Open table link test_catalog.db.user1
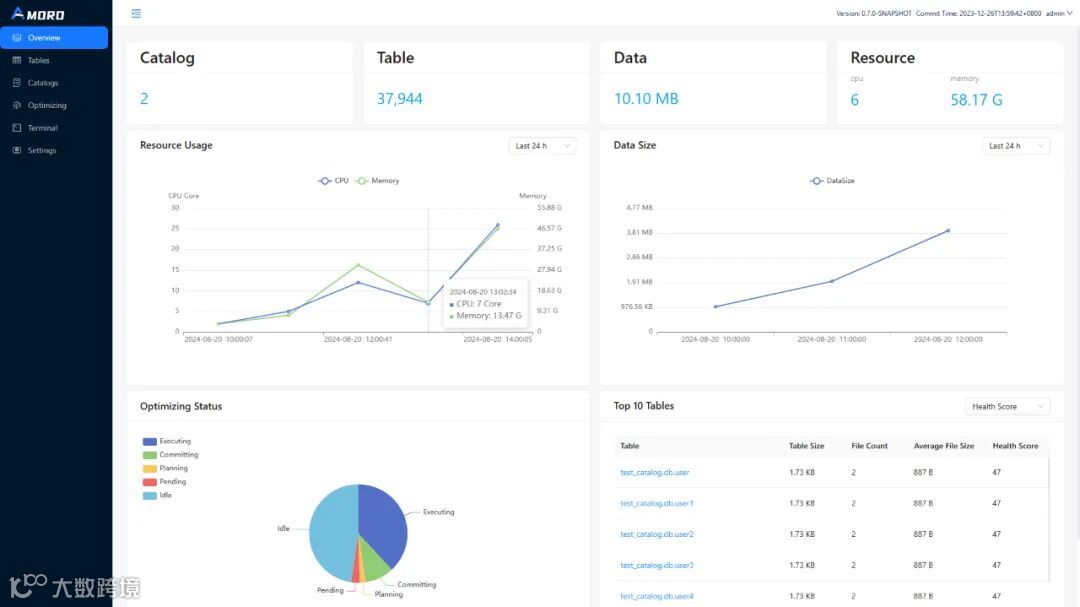1080x607 pixels. pyautogui.click(x=656, y=504)
